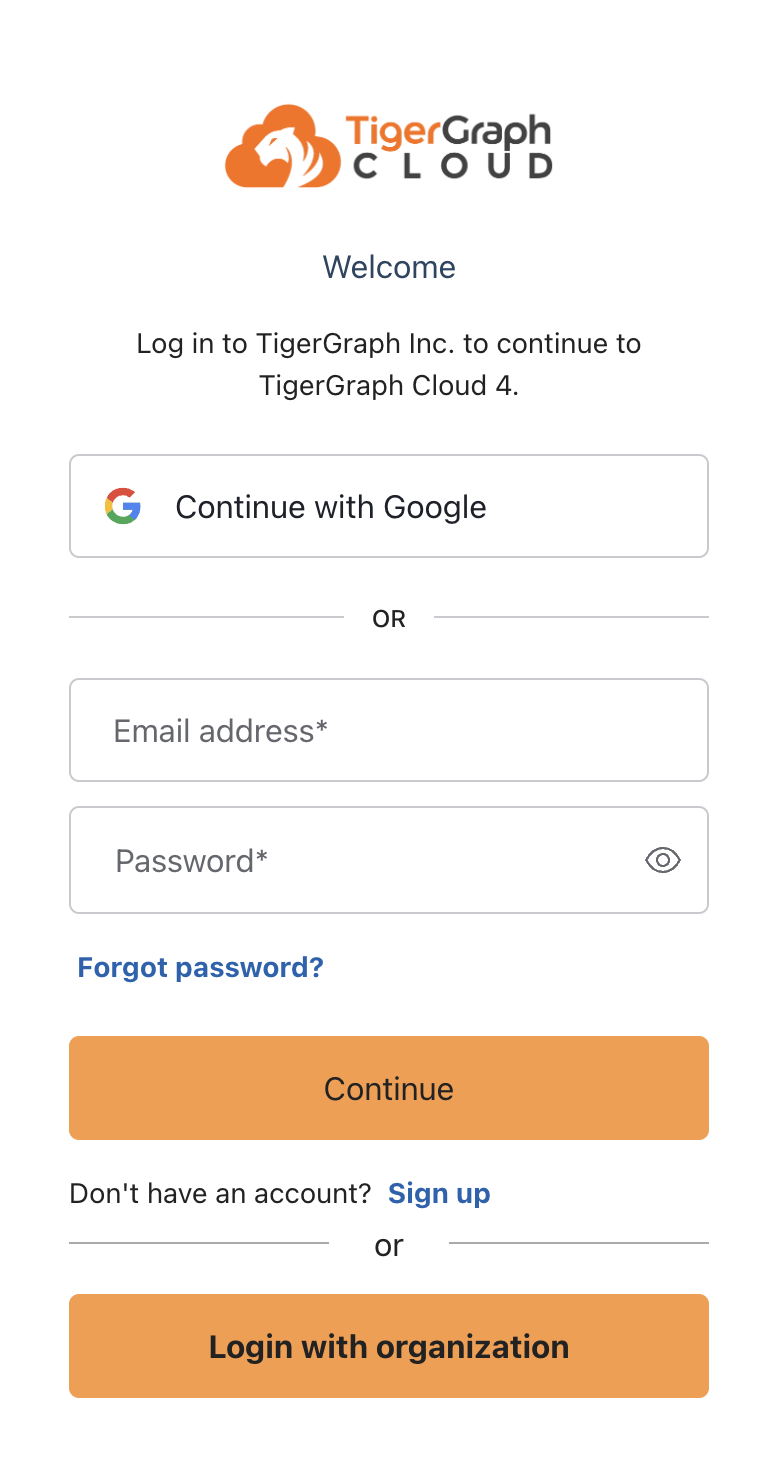Click the orange Continue button

pyautogui.click(x=388, y=1088)
